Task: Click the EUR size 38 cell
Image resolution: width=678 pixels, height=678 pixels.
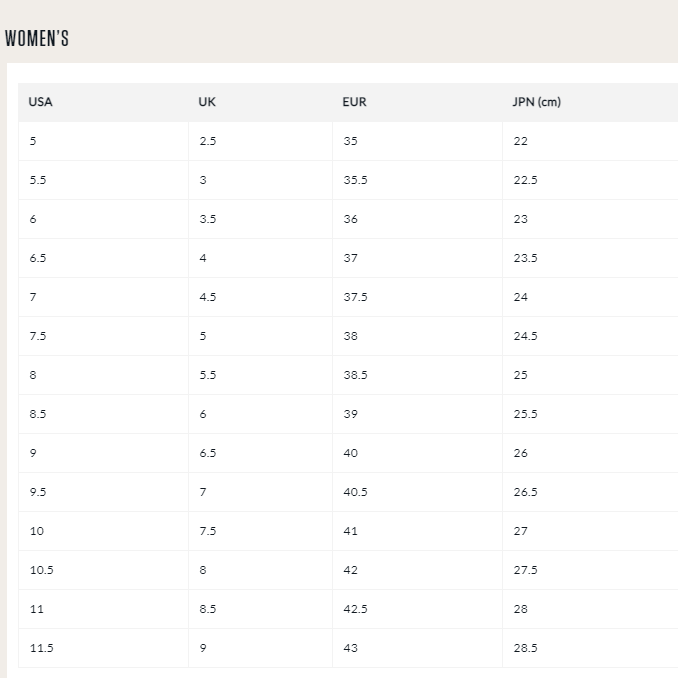Action: click(350, 336)
